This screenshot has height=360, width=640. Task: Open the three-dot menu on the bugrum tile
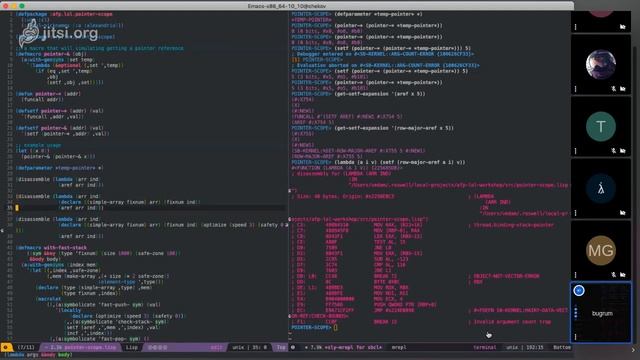click(x=576, y=337)
